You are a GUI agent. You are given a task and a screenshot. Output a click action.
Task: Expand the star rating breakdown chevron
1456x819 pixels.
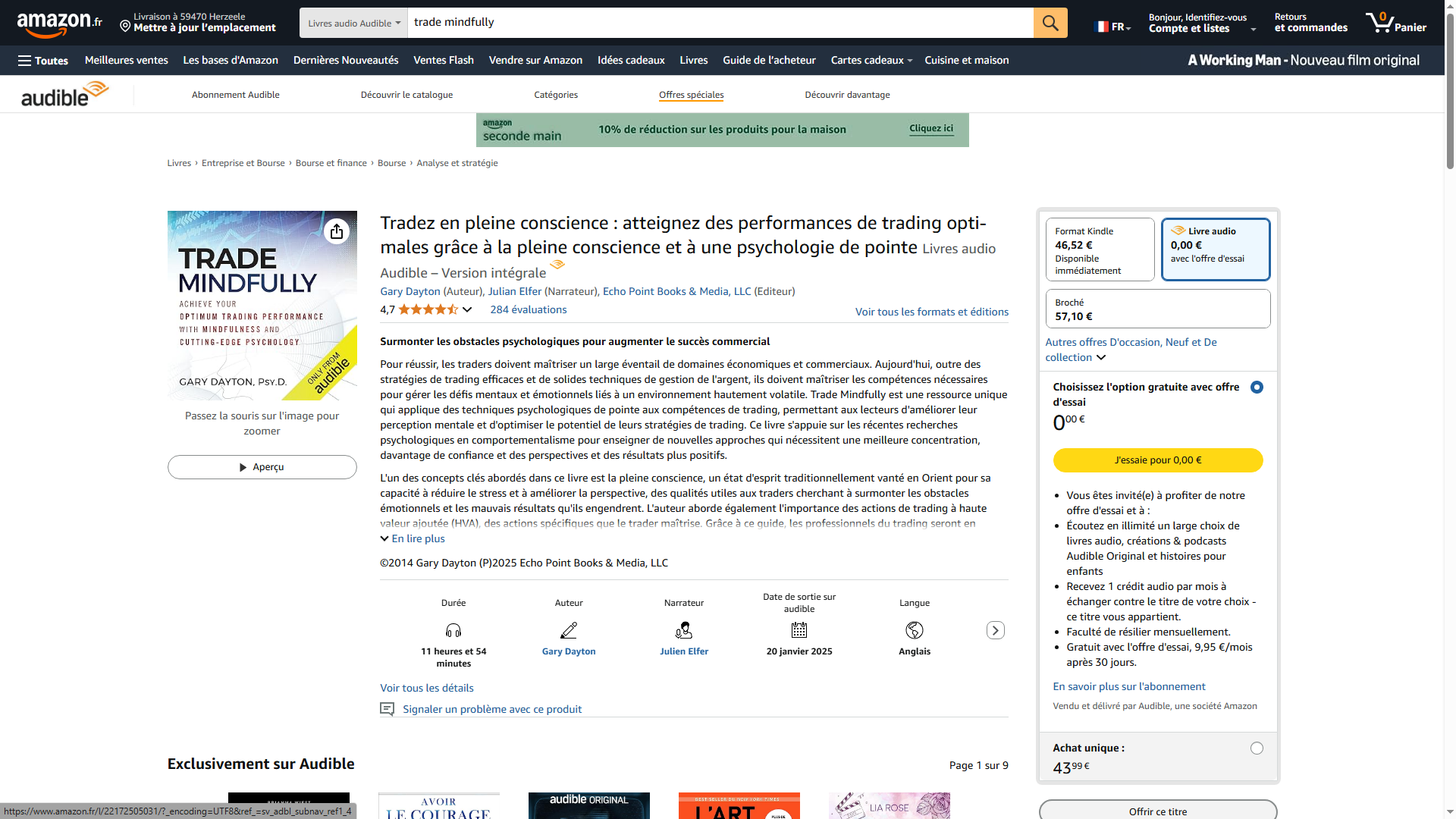(467, 309)
